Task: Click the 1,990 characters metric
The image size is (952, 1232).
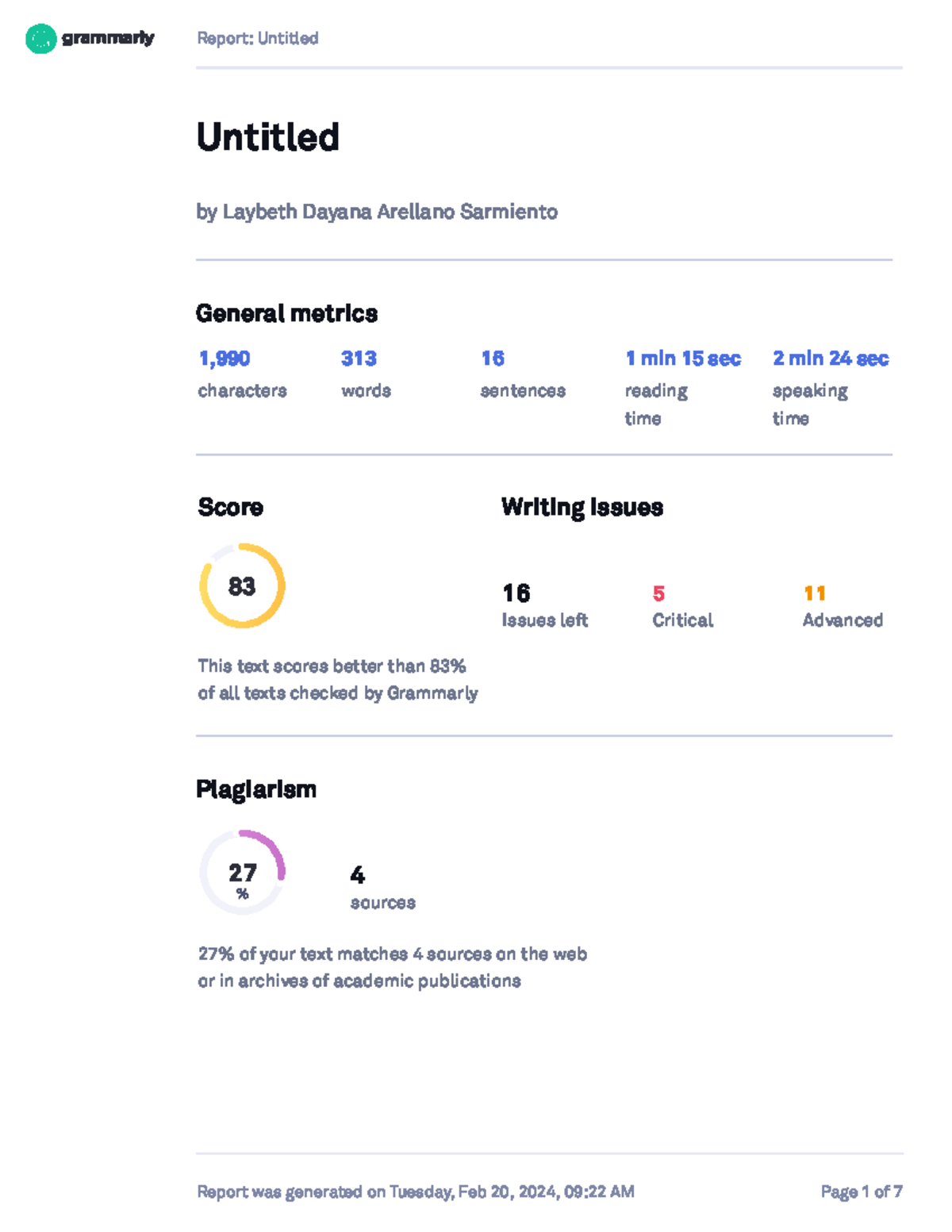Action: pyautogui.click(x=225, y=359)
